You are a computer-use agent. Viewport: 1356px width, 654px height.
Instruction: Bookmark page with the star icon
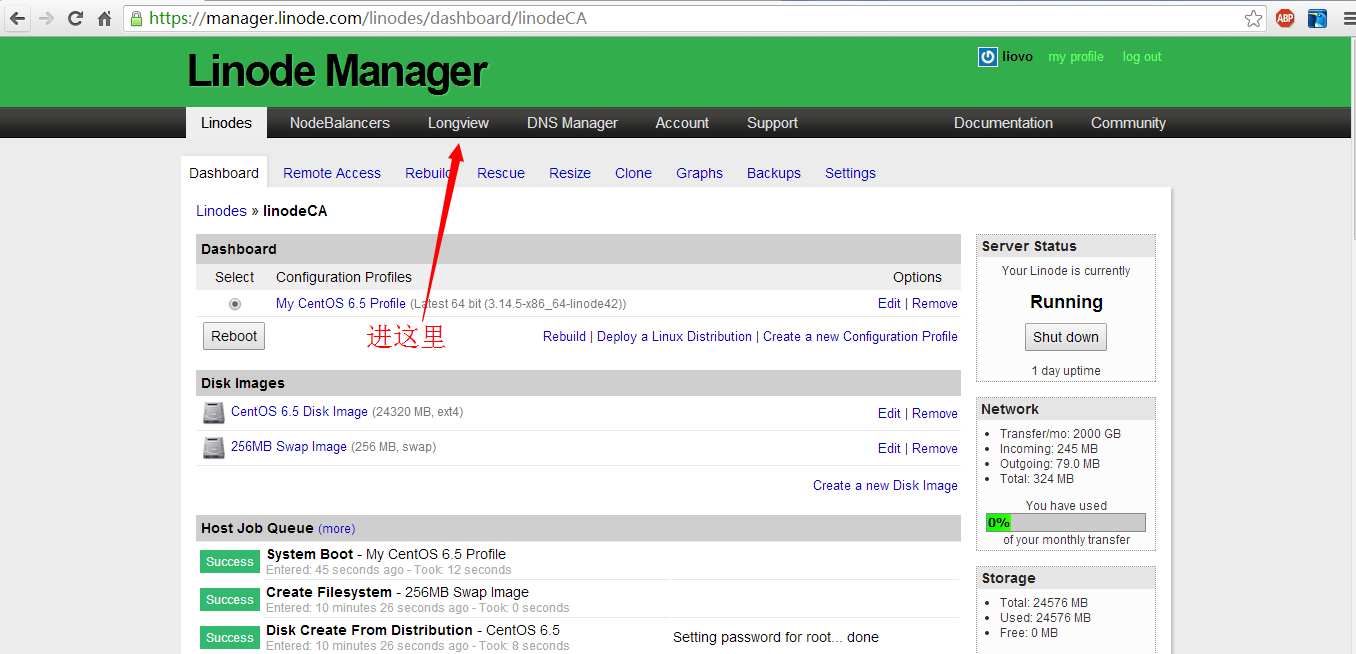point(1253,18)
